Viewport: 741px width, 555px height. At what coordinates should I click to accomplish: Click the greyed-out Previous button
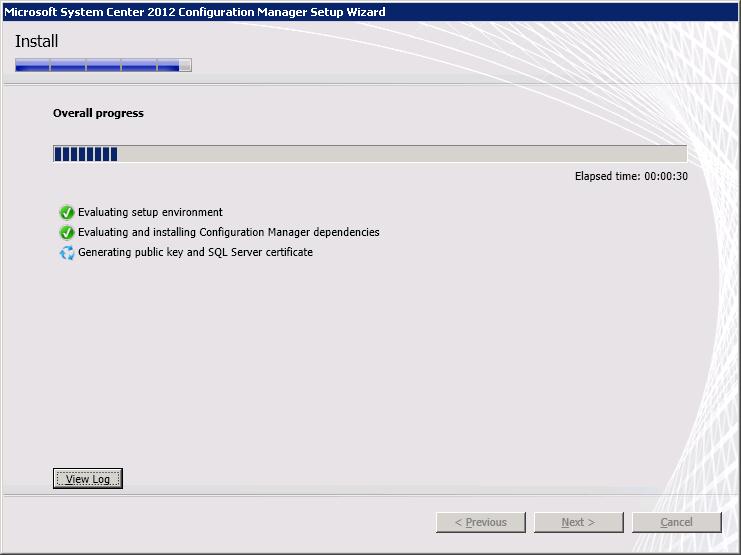pos(480,522)
